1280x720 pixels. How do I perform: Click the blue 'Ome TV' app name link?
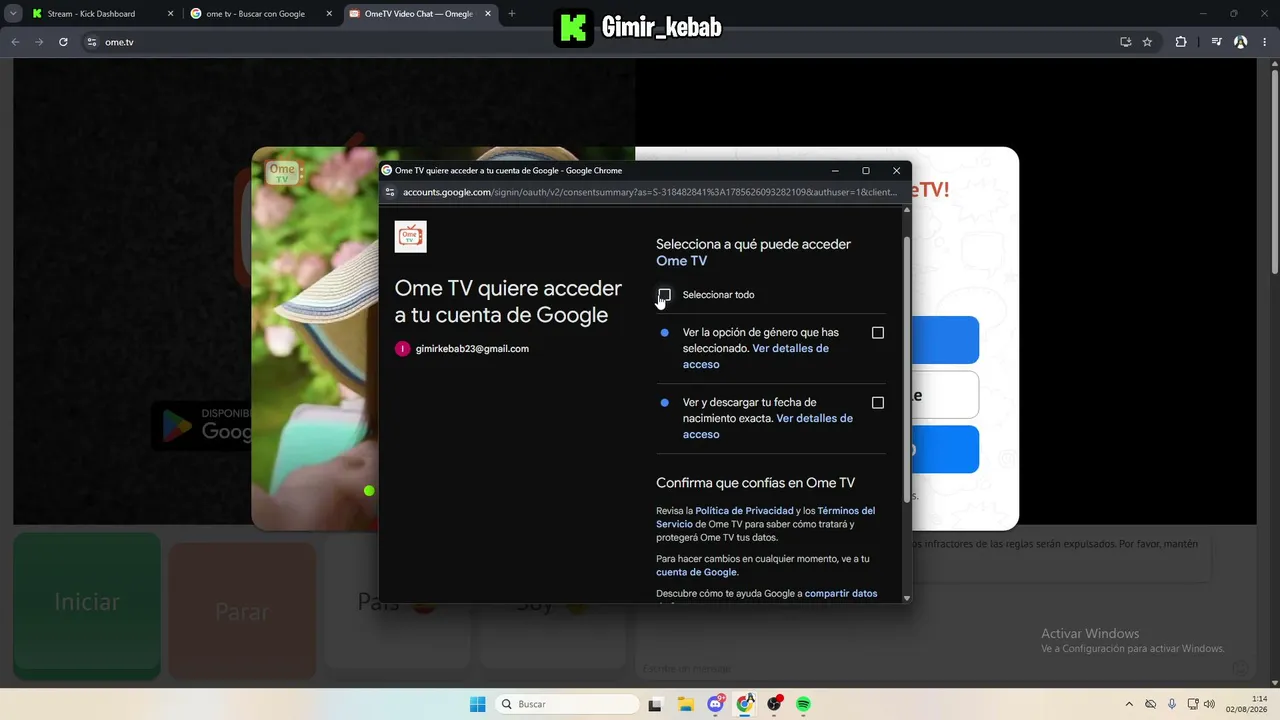(x=681, y=261)
